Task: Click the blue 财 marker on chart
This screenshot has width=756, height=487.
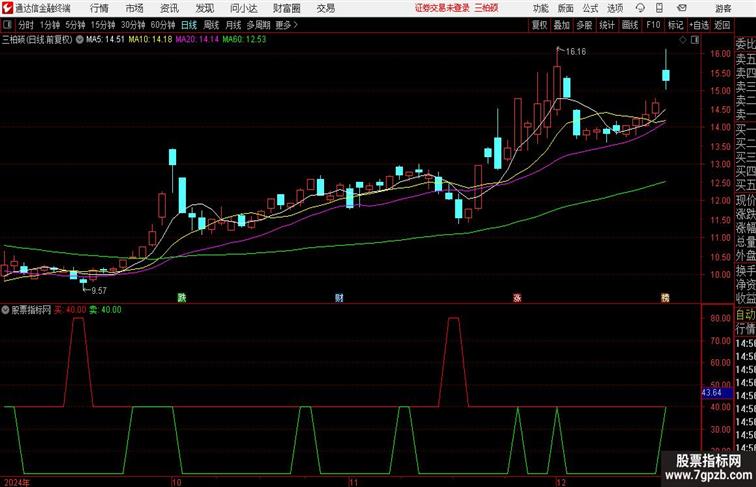Action: [339, 298]
